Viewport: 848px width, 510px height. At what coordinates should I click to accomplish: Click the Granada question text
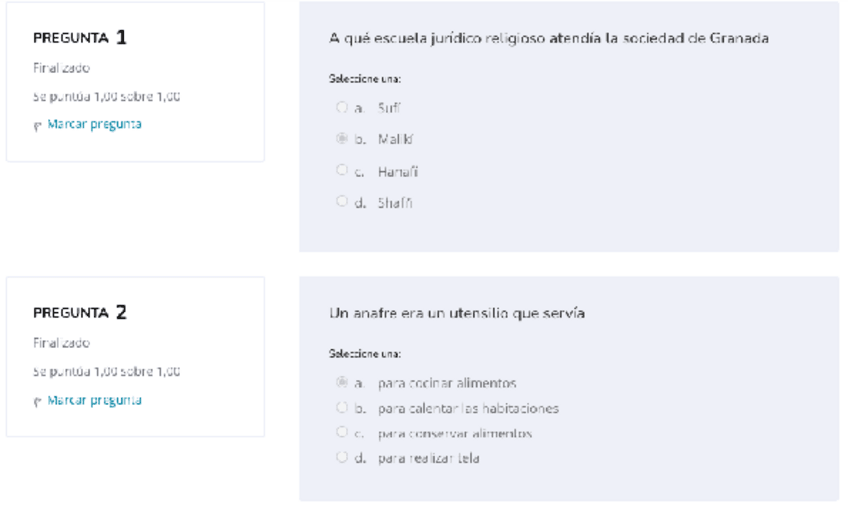tap(548, 39)
